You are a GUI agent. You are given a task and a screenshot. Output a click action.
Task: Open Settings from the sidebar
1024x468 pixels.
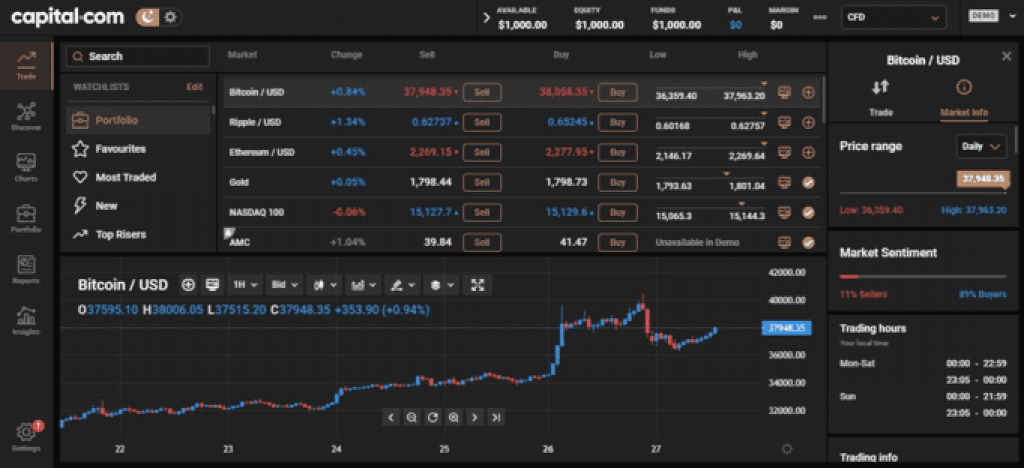27,437
